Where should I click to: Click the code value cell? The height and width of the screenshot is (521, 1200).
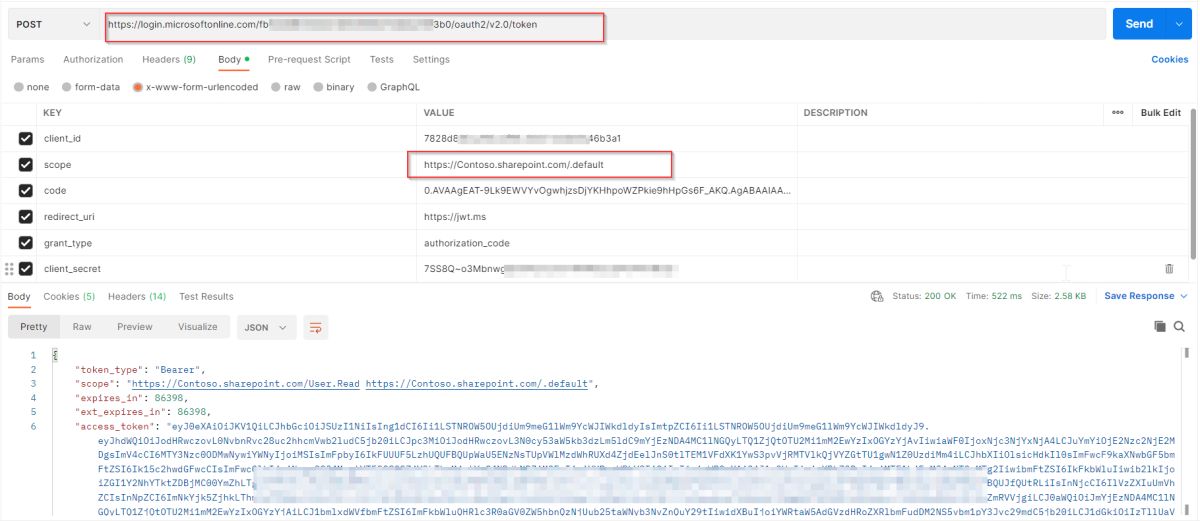pos(608,190)
